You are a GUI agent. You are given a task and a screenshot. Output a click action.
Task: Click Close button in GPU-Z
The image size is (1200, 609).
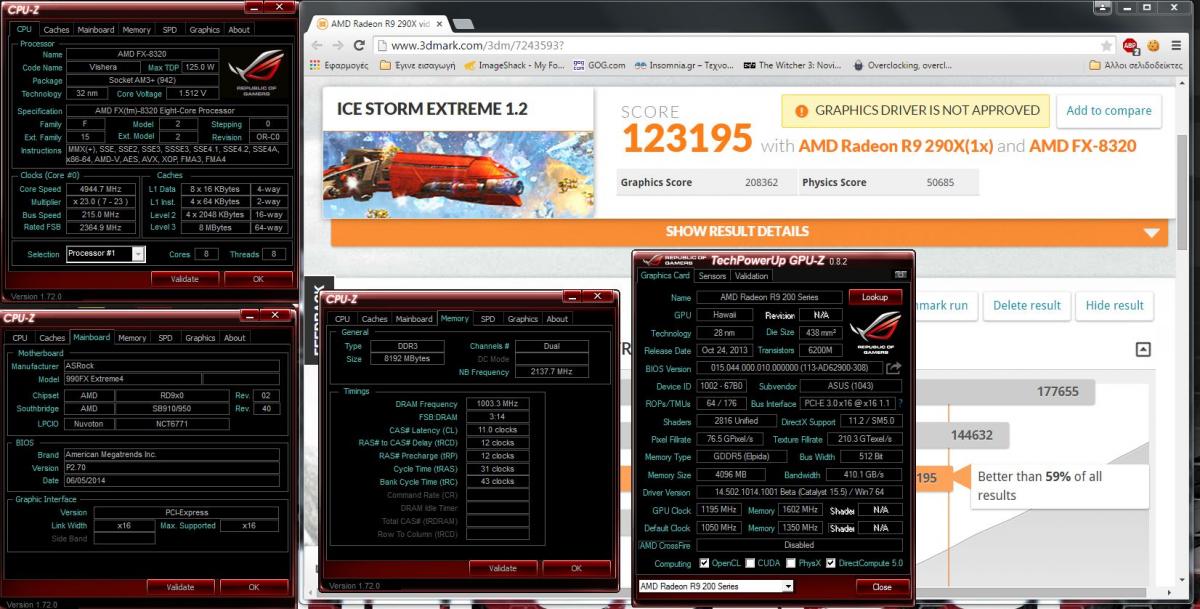click(x=882, y=587)
